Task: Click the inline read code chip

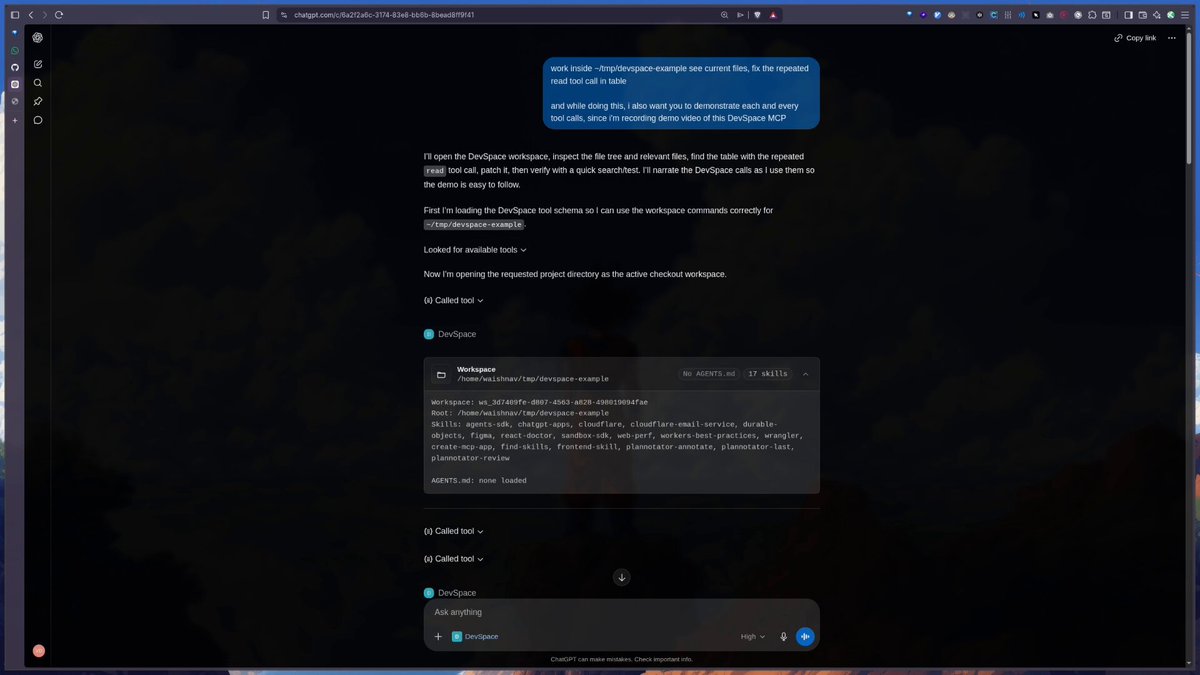Action: point(434,171)
